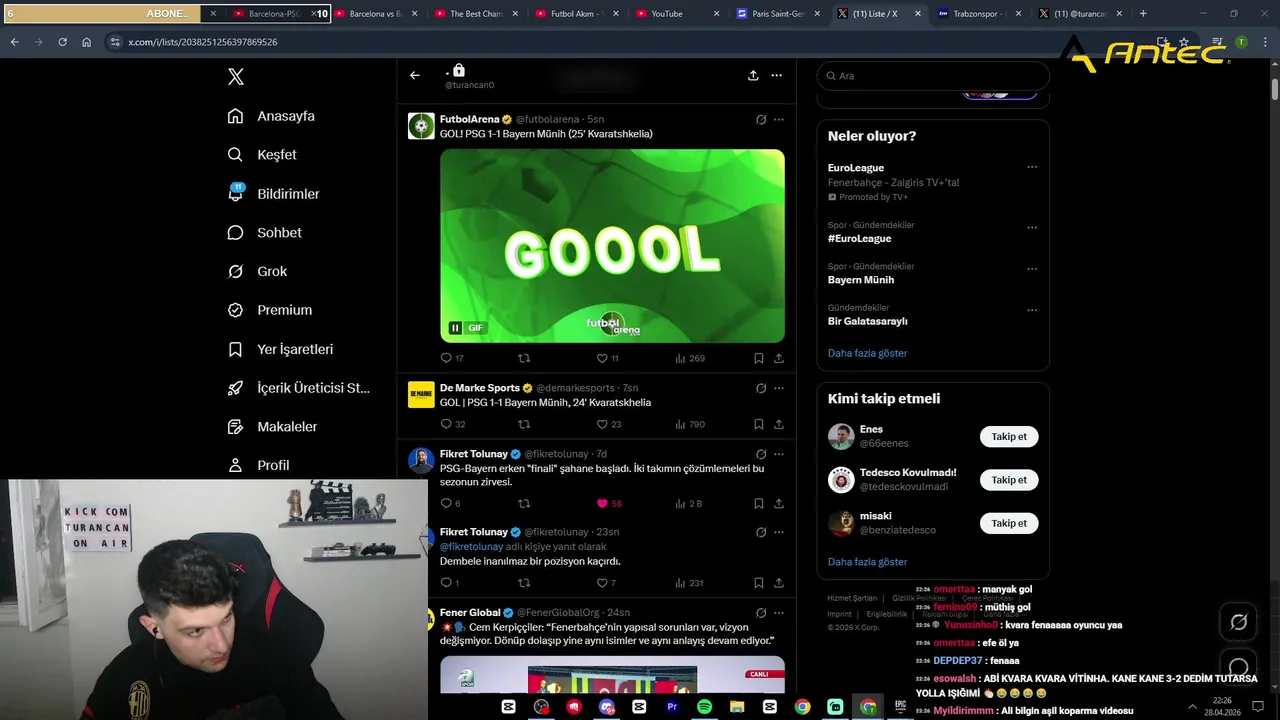This screenshot has width=1280, height=720.
Task: Open floating chat message button
Action: 1239,666
